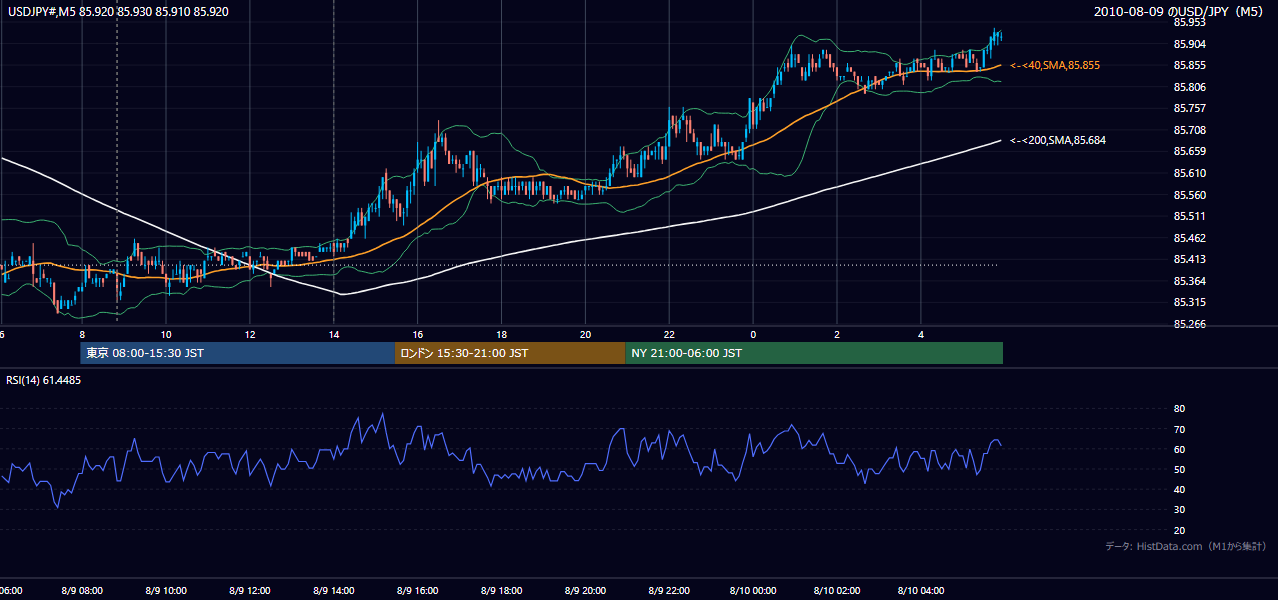
Task: Click the 8/9 18:00 time axis label
Action: click(503, 590)
